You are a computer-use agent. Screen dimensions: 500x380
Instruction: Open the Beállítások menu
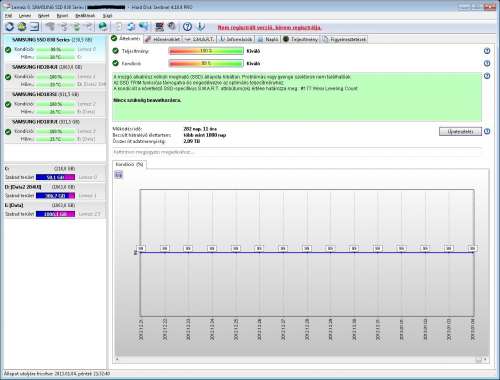pyautogui.click(x=85, y=16)
